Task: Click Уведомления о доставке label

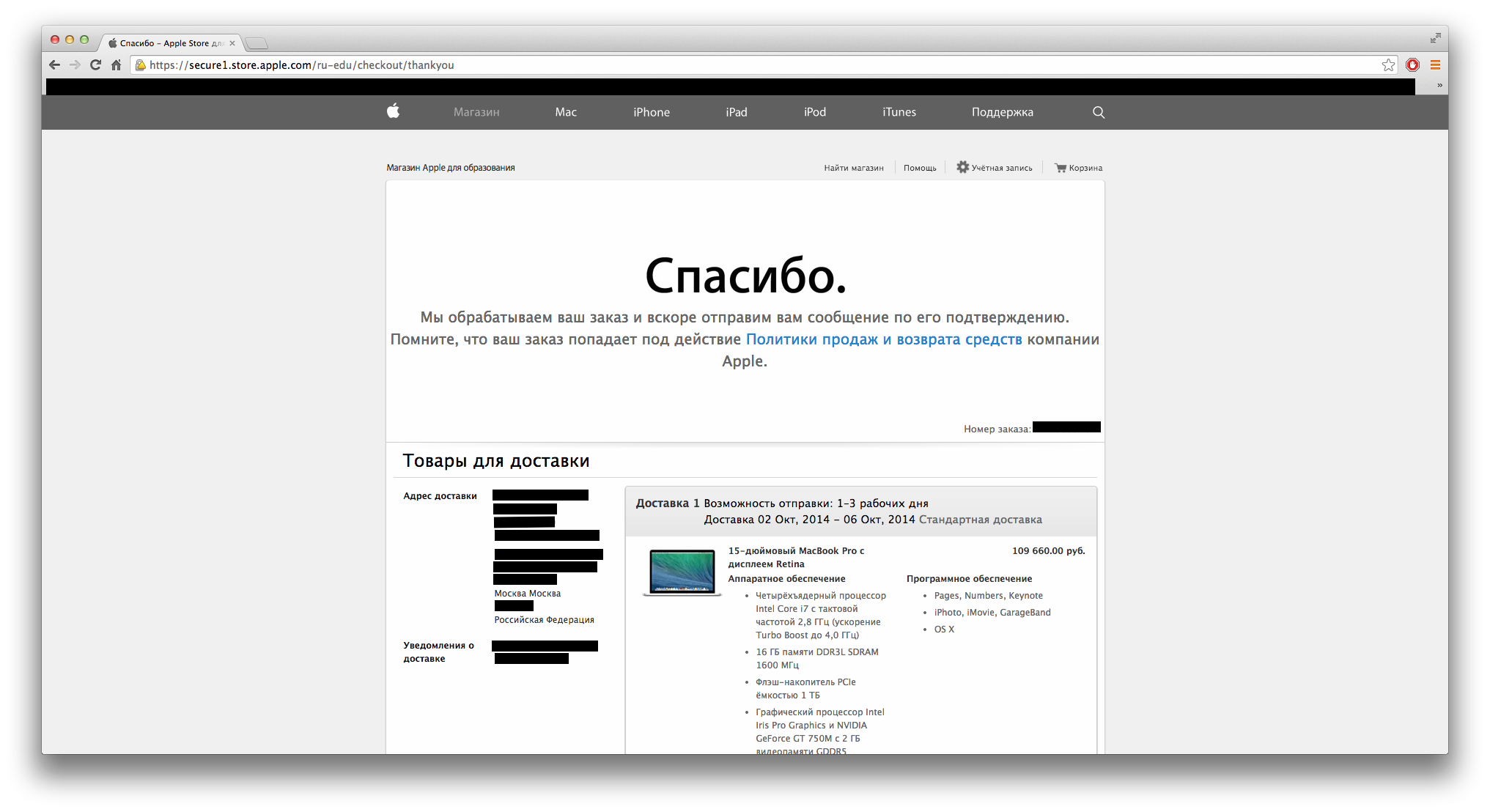Action: point(438,652)
